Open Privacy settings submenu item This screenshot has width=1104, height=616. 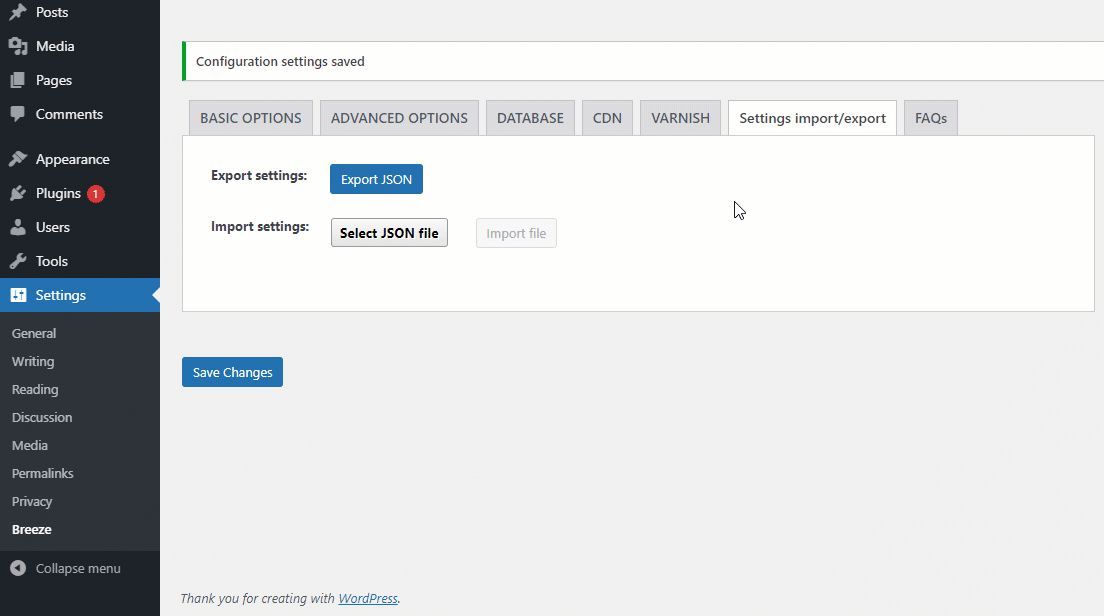tap(32, 501)
